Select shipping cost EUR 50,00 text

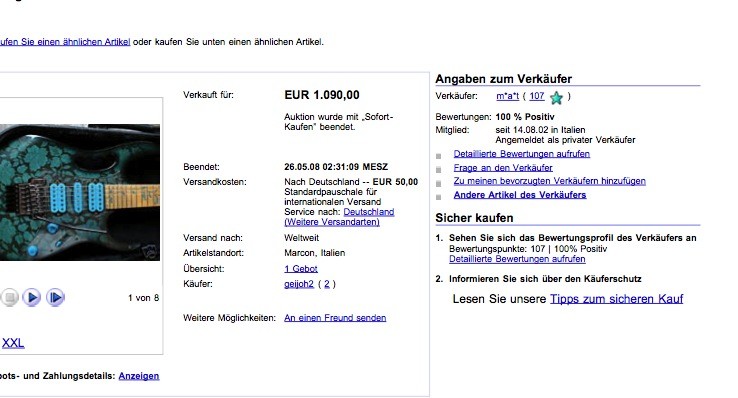pos(395,182)
